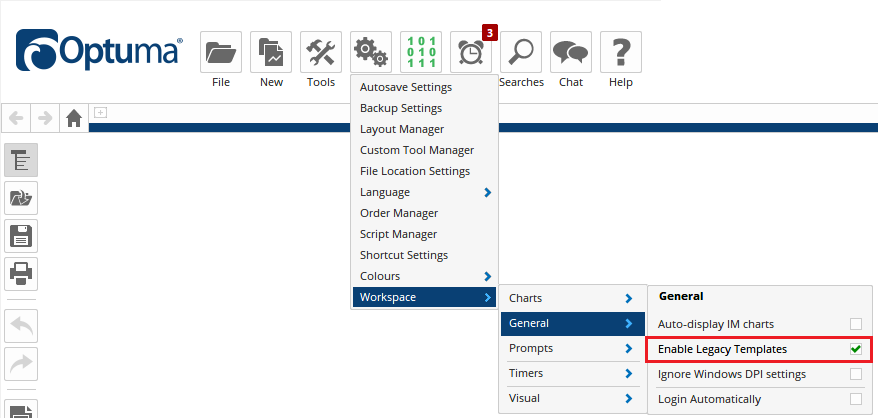Click the Home page icon
This screenshot has width=878, height=418.
(74, 118)
